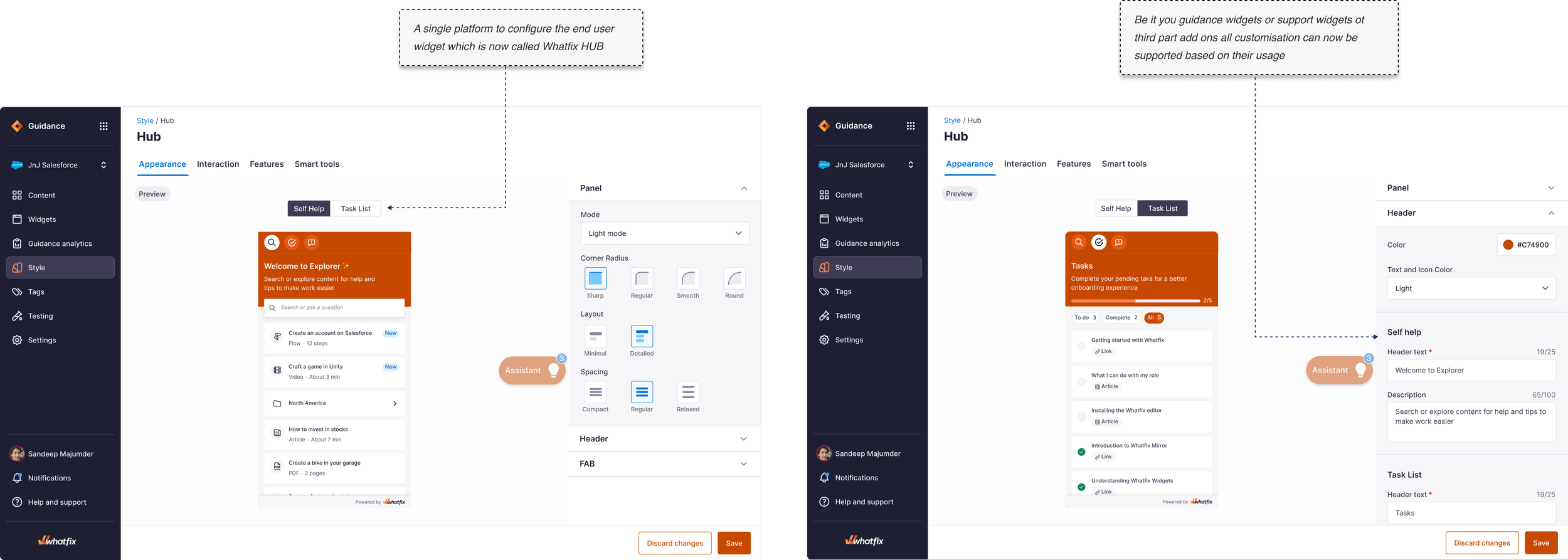Click the search icon in the Self Help widget preview

pos(272,243)
